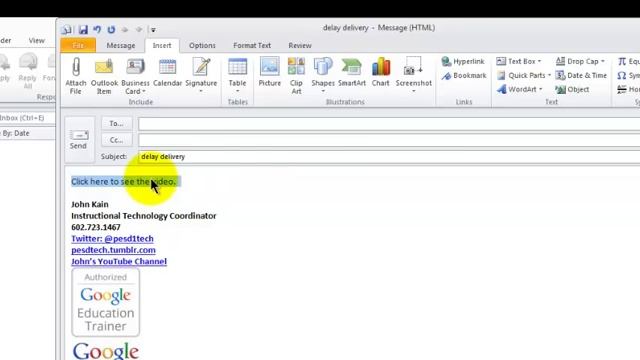Switch to the Message tab
The width and height of the screenshot is (640, 360).
point(121,45)
